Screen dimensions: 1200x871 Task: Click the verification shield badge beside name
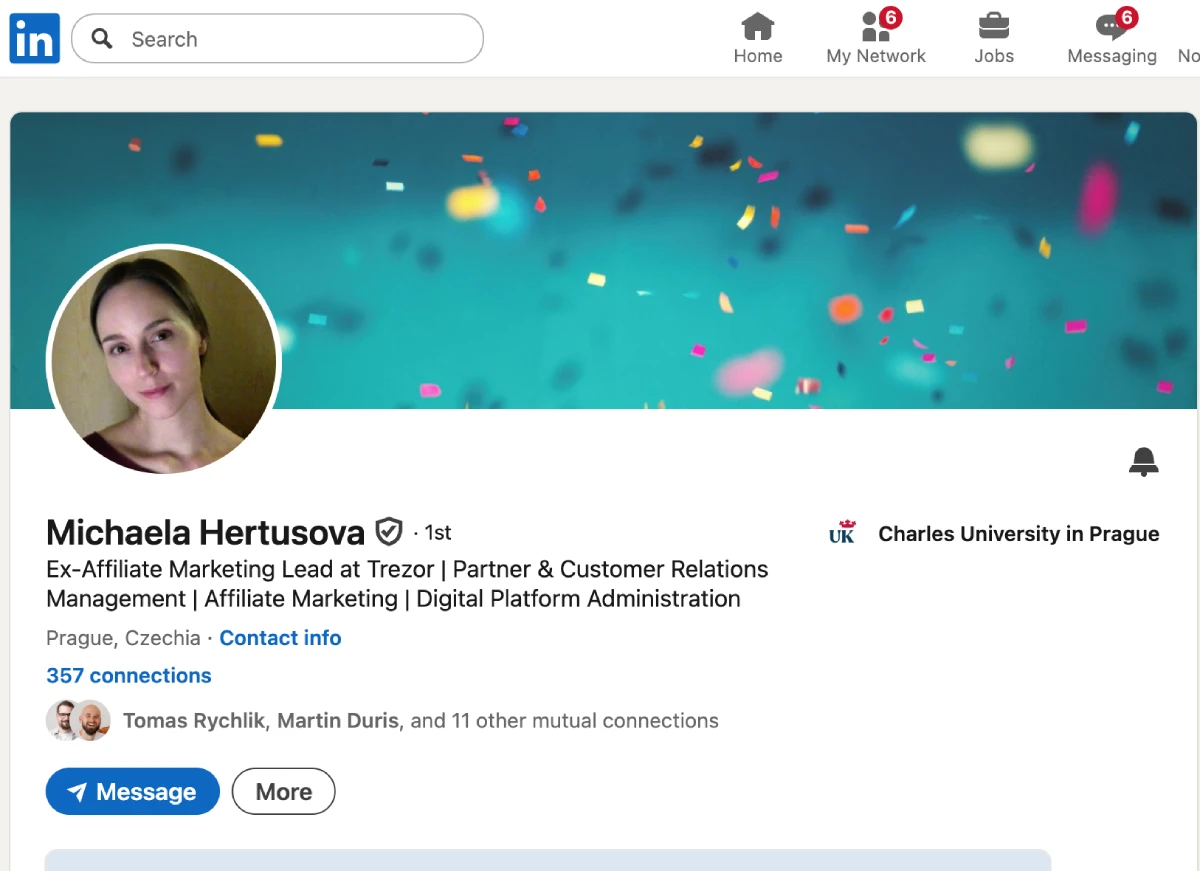(x=388, y=531)
